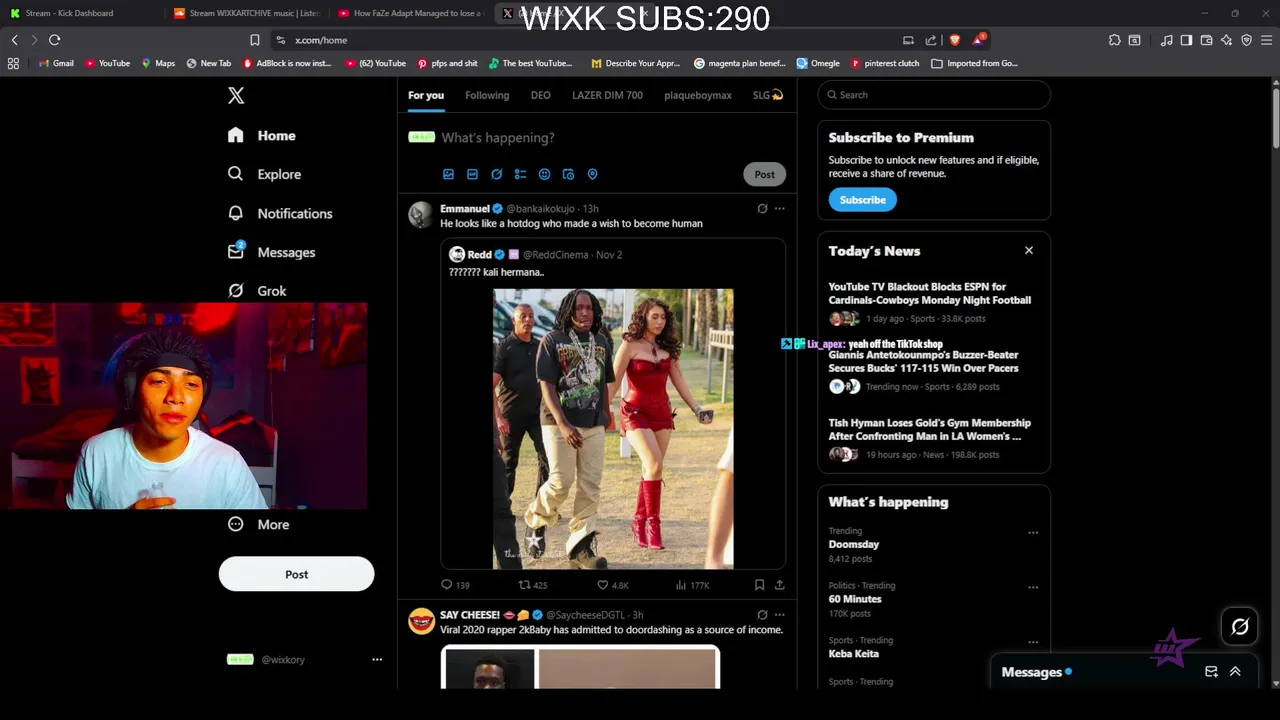Repost Emmanuel's post with 425 reposts
Viewport: 1280px width, 720px height.
click(533, 585)
